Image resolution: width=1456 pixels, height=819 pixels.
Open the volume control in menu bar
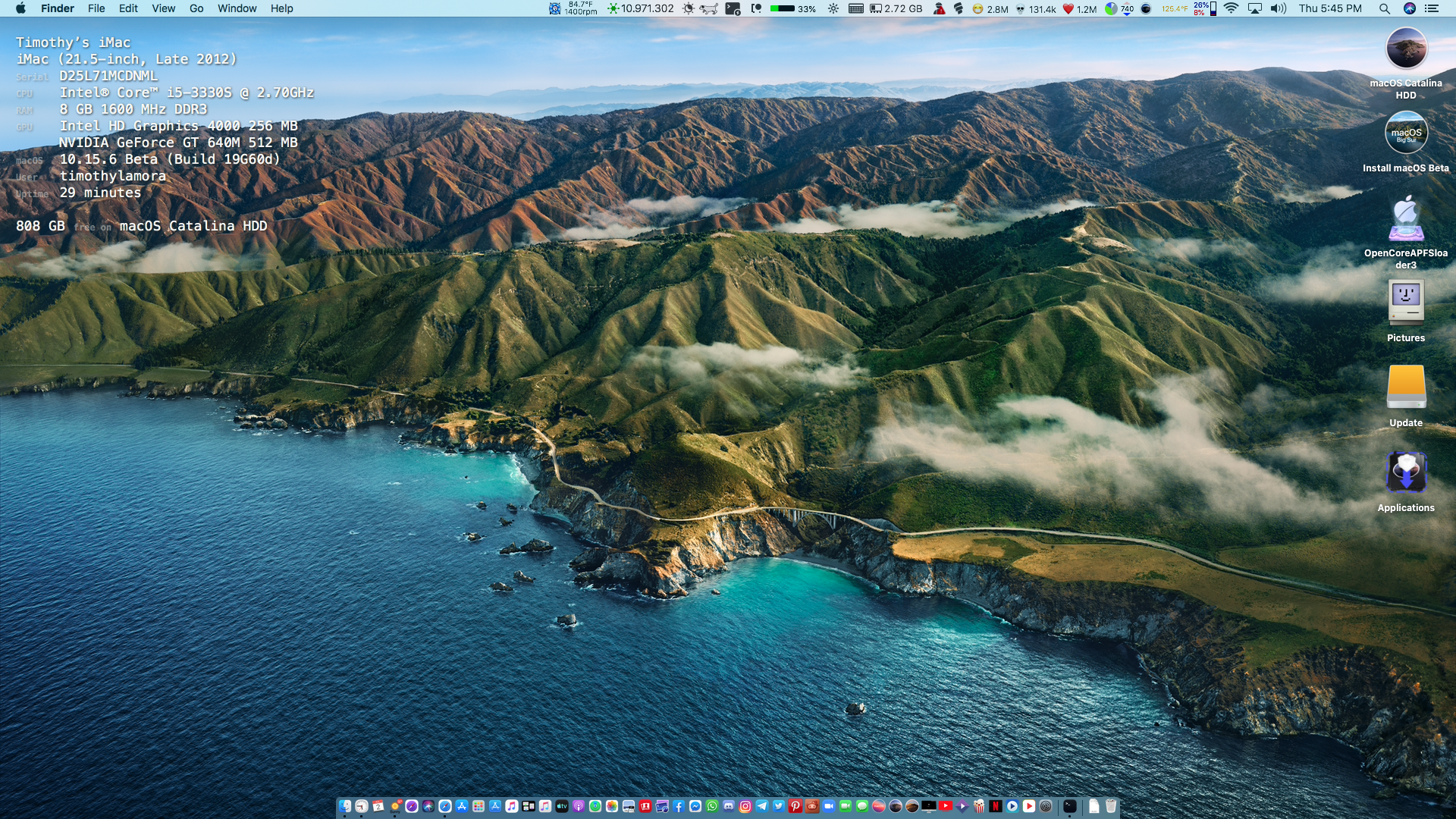[1279, 8]
